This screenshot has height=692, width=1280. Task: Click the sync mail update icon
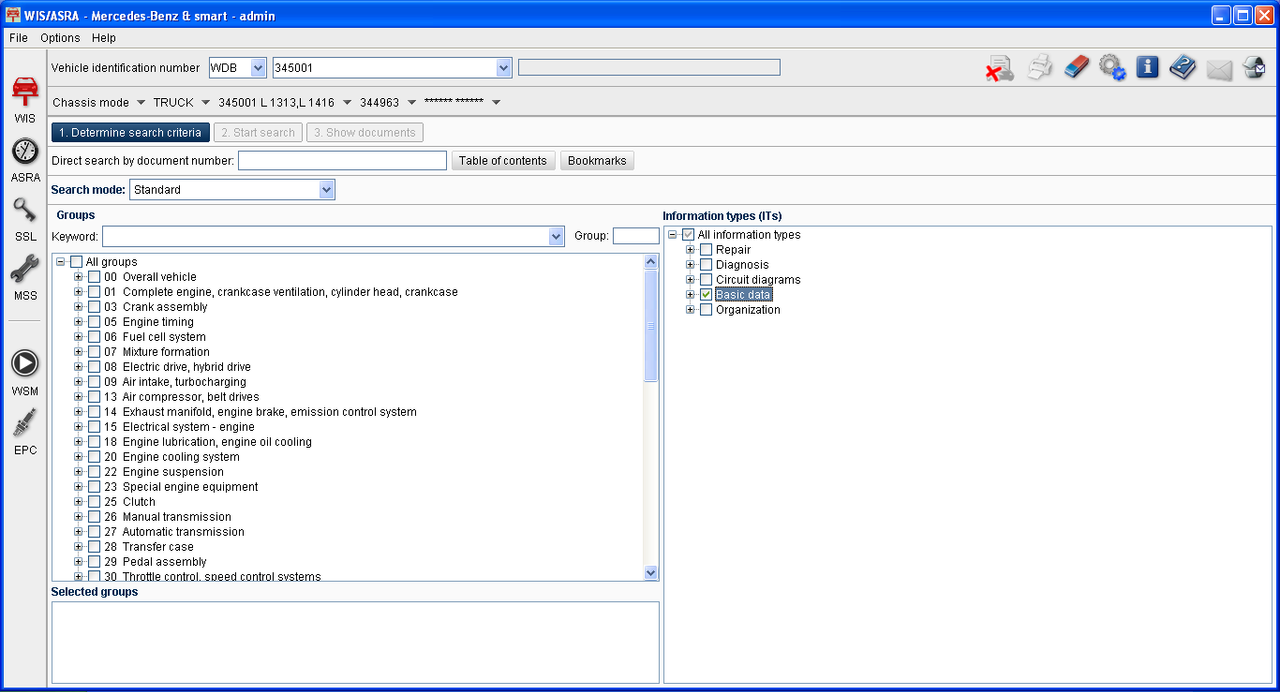[1254, 68]
